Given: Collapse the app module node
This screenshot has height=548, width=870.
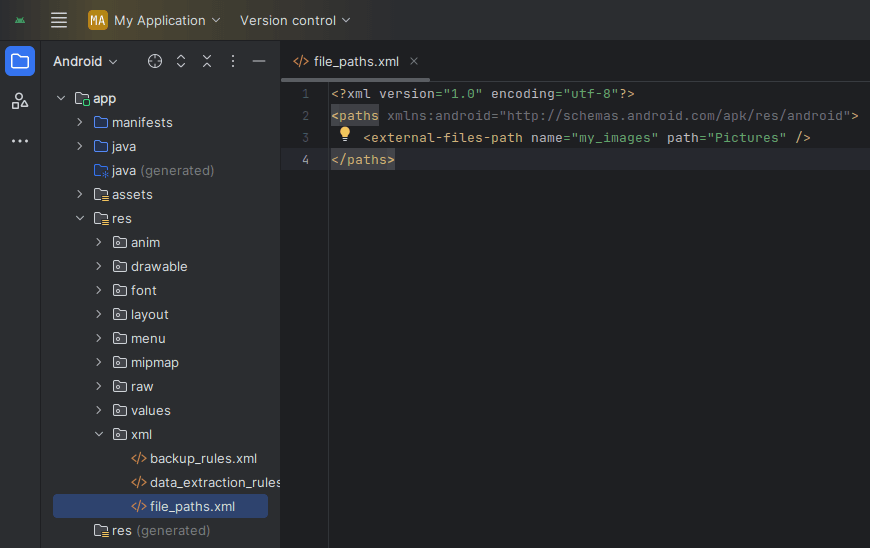Looking at the screenshot, I should coord(61,98).
